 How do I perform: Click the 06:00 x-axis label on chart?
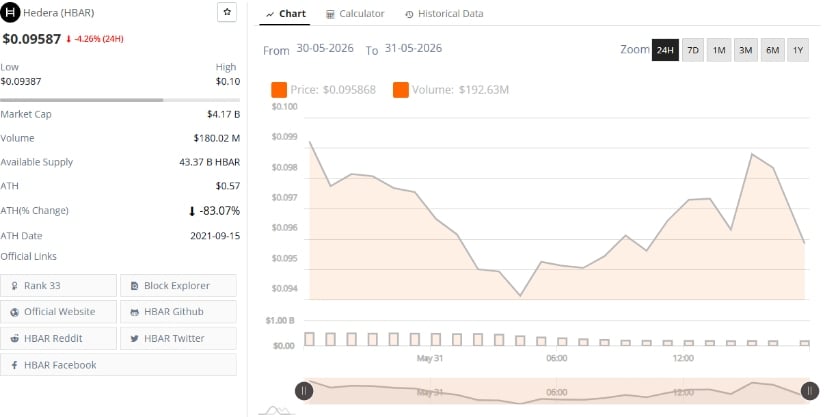pos(557,358)
